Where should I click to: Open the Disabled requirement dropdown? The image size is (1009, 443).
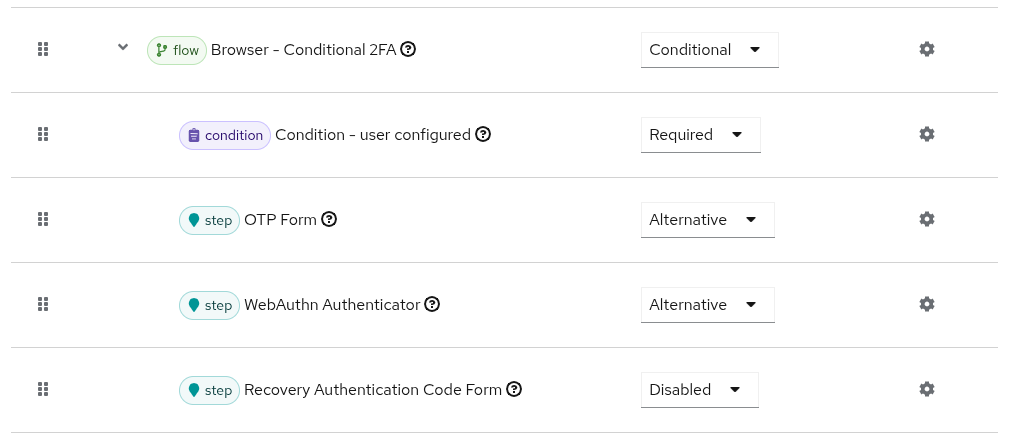tap(699, 390)
